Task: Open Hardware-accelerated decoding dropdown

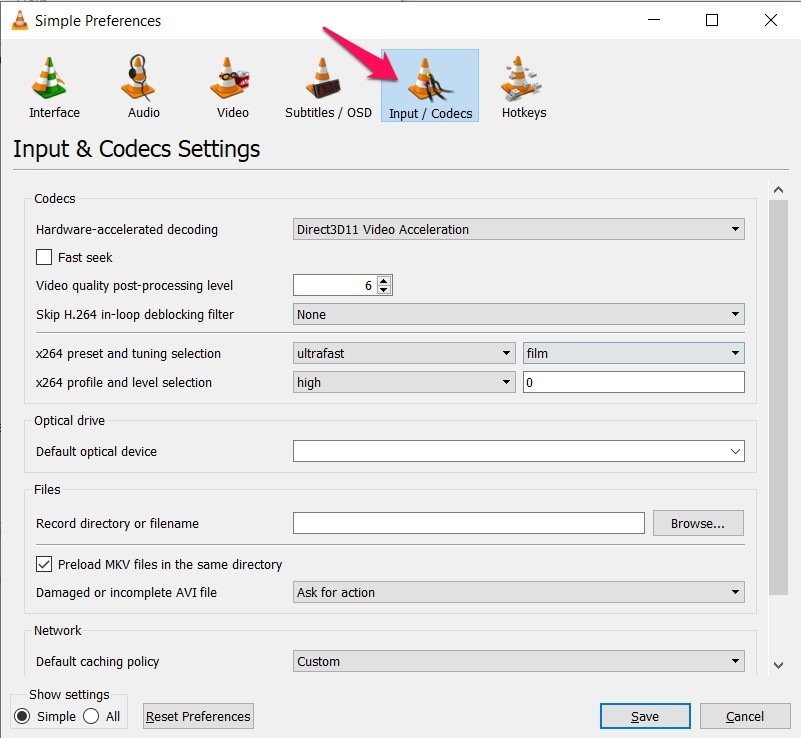Action: [519, 229]
